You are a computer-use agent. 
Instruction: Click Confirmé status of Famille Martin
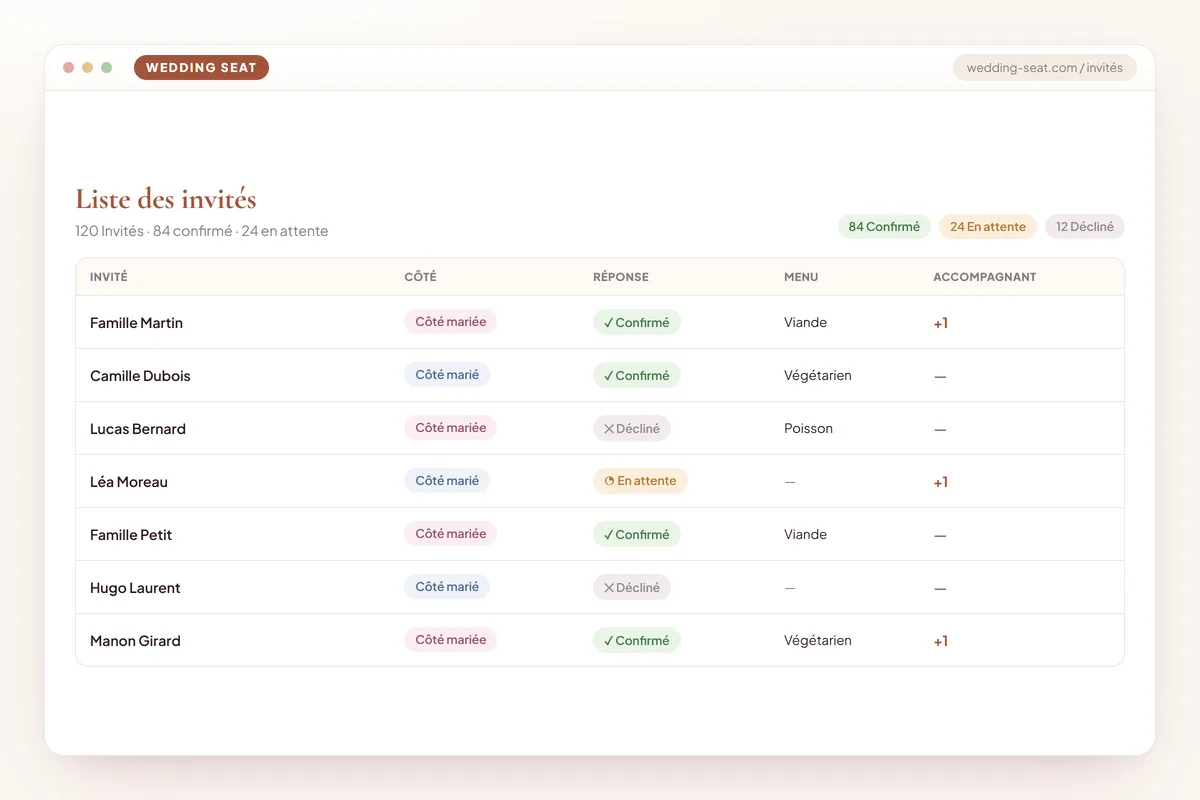(x=637, y=322)
